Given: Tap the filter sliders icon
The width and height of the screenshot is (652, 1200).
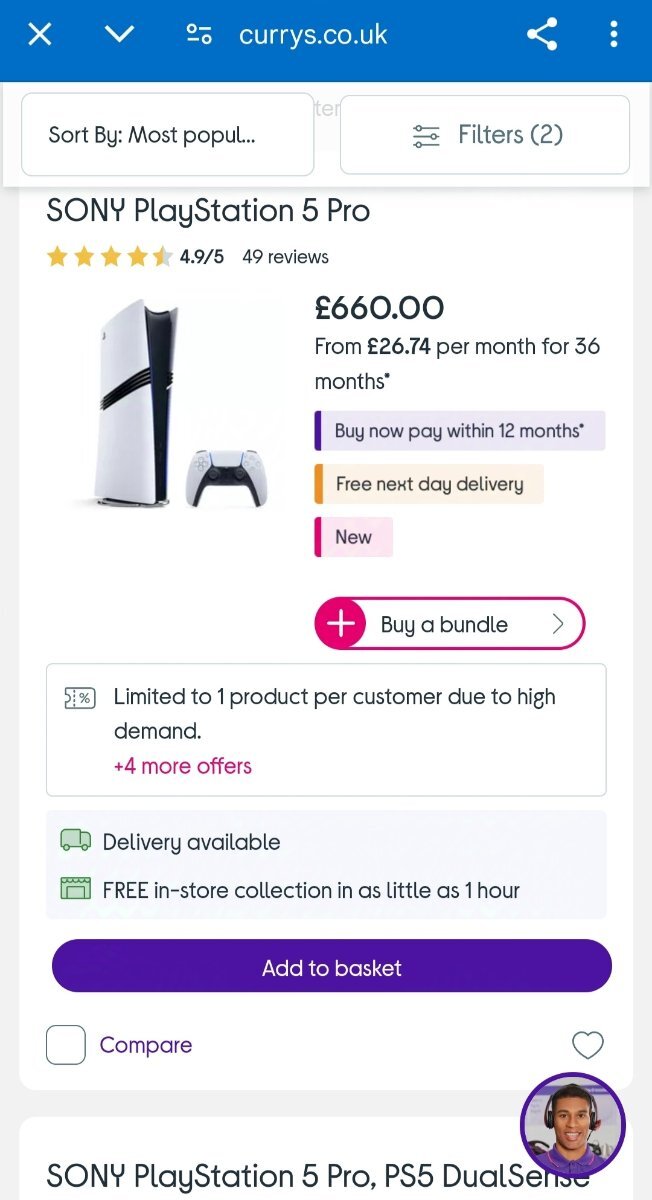Looking at the screenshot, I should click(426, 136).
